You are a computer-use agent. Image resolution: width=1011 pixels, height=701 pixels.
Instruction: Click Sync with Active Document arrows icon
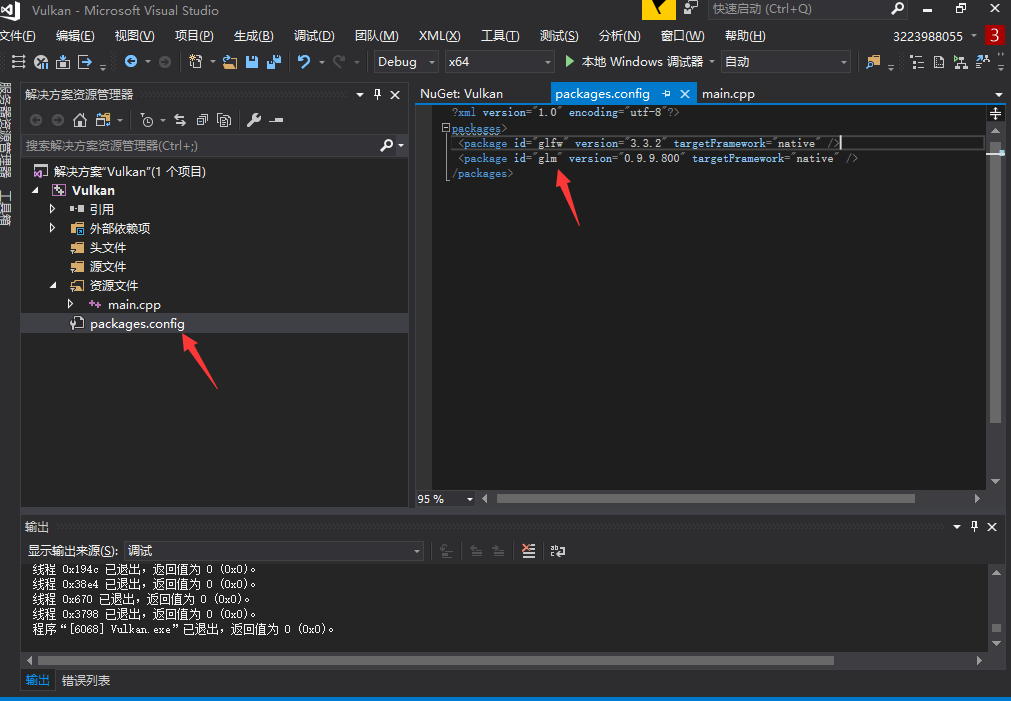[180, 120]
